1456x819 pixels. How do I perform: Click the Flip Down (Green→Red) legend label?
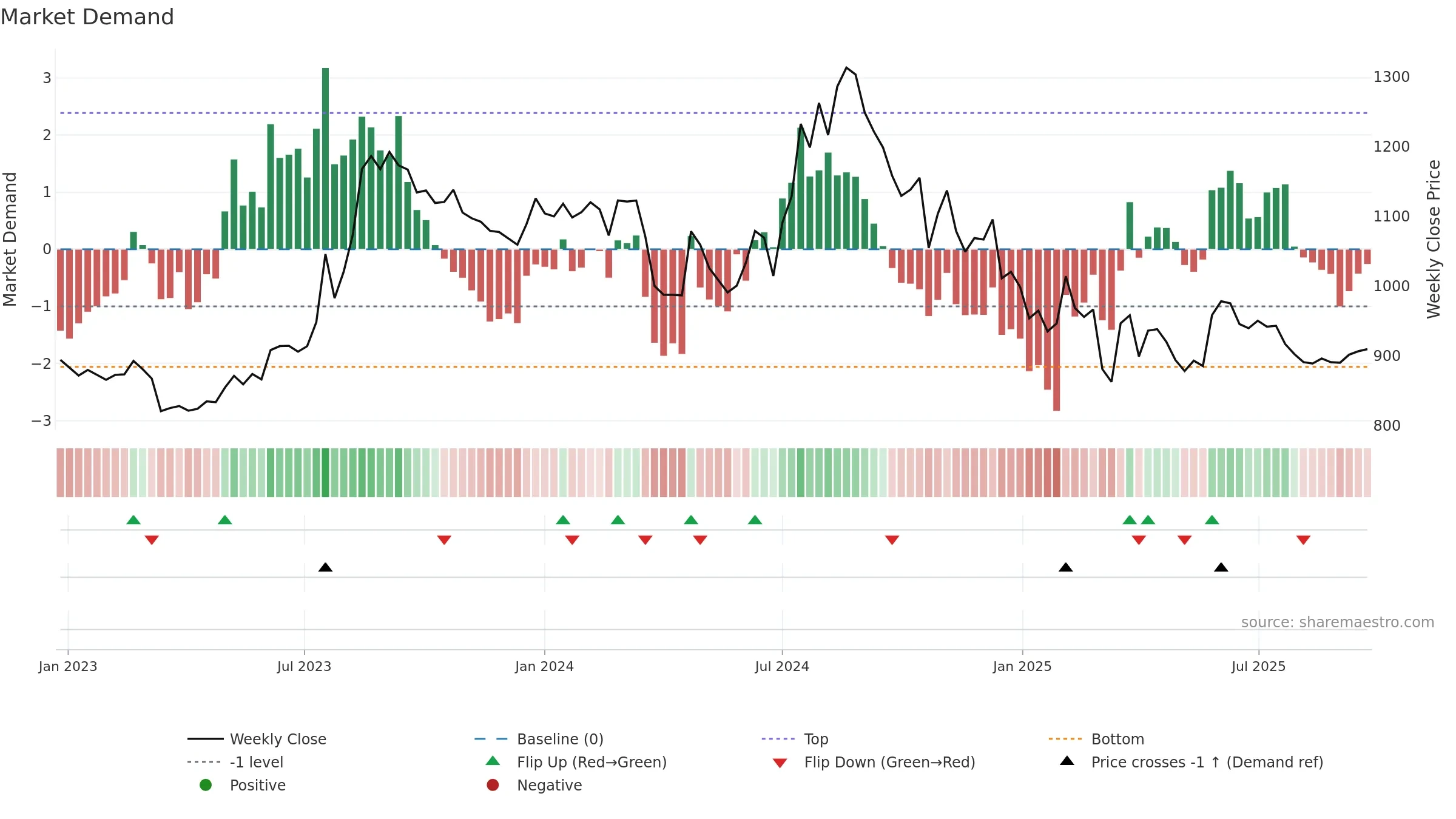tap(889, 762)
